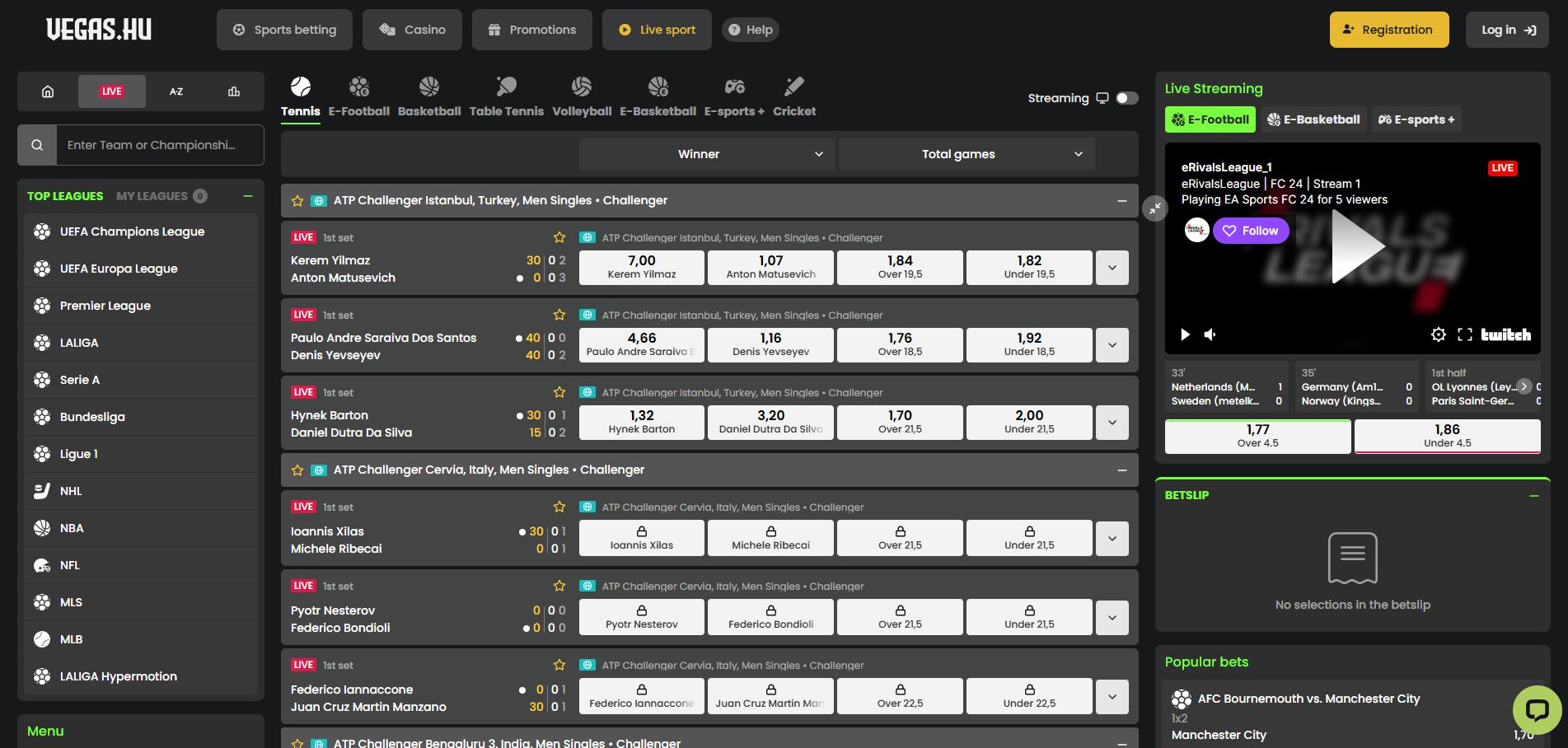This screenshot has height=748, width=1568.
Task: Collapse the live stream panel arrows icon
Action: tap(1156, 208)
